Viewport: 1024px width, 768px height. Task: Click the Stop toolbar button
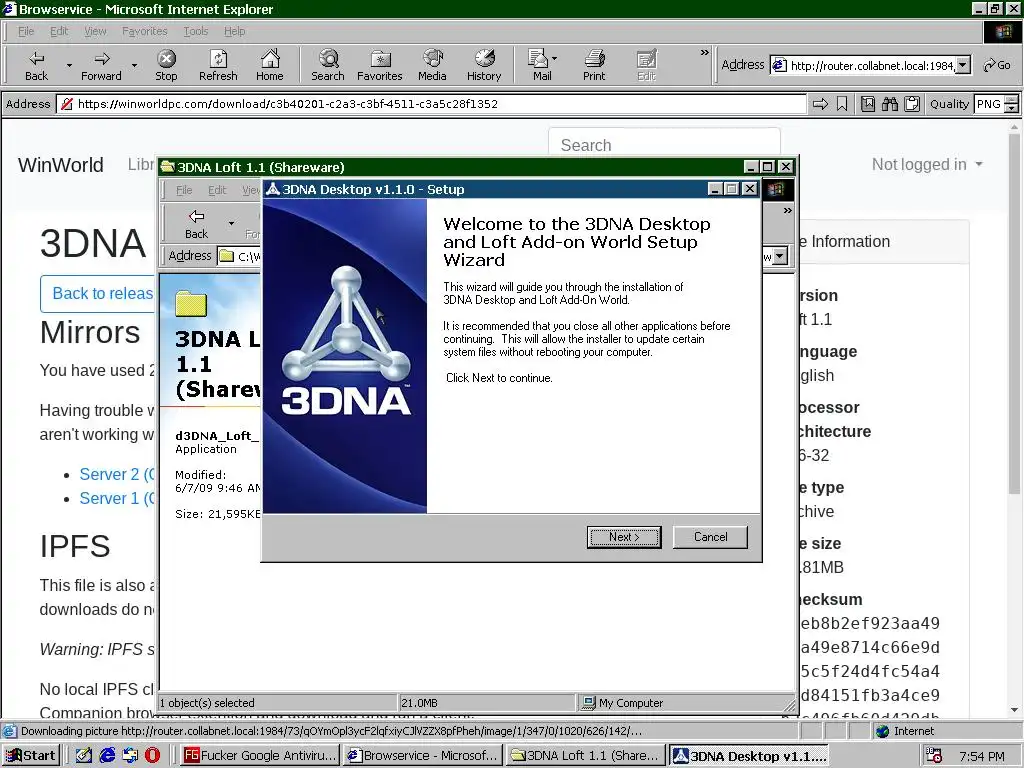tap(166, 65)
